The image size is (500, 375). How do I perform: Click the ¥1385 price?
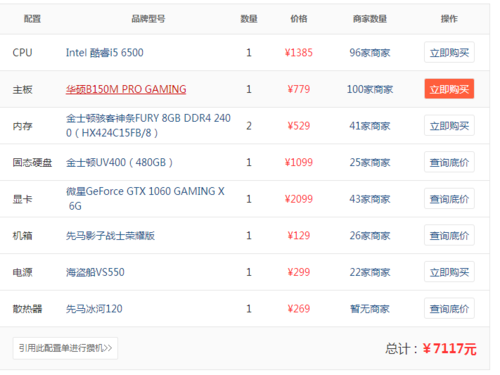[299, 53]
